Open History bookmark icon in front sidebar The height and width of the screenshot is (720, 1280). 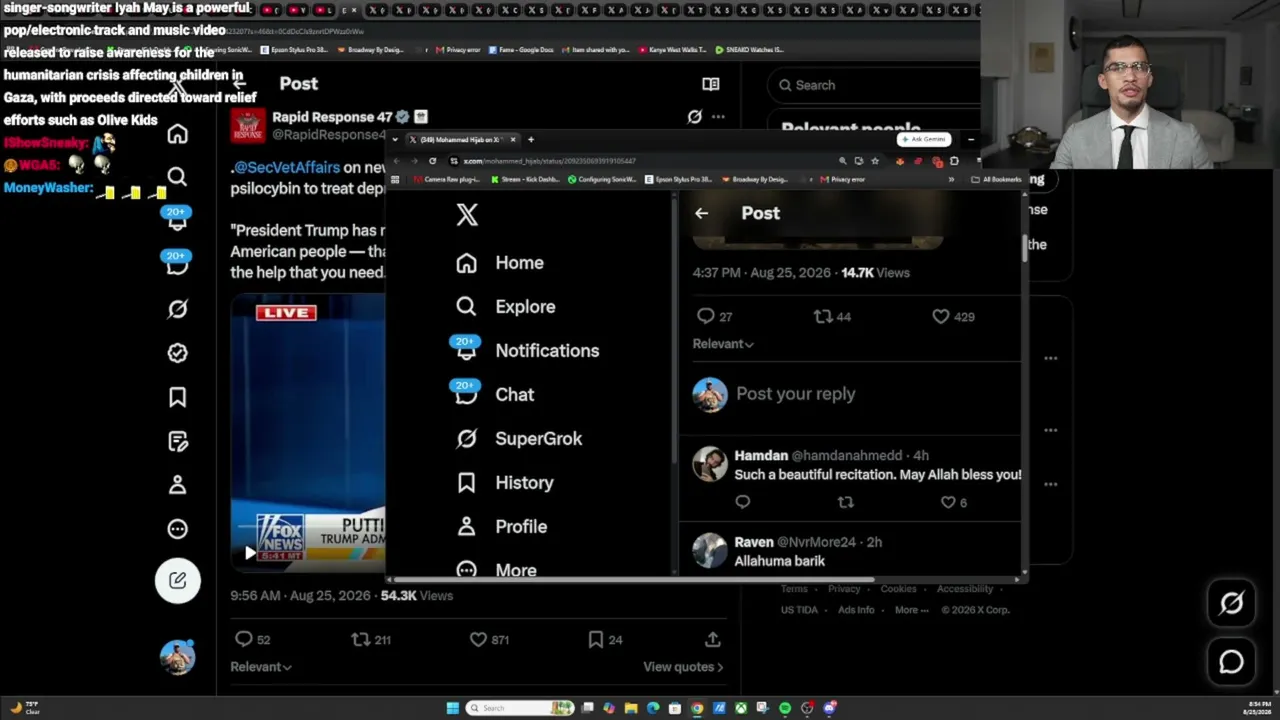tap(466, 483)
